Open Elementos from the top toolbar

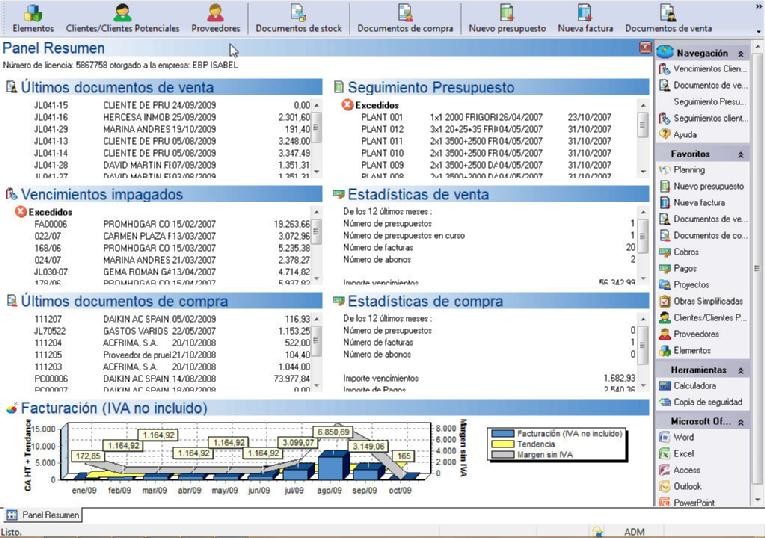coord(32,18)
